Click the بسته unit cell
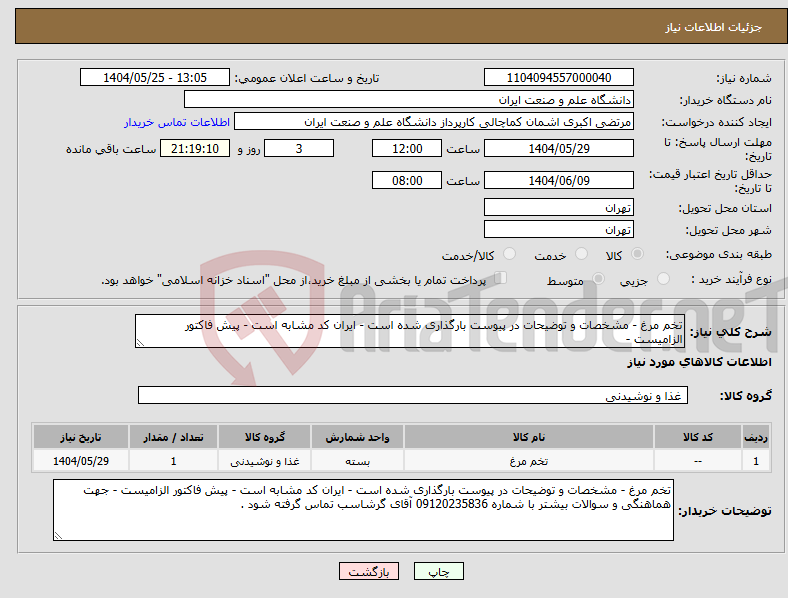Screen dimensions: 788x598 [x=357, y=461]
